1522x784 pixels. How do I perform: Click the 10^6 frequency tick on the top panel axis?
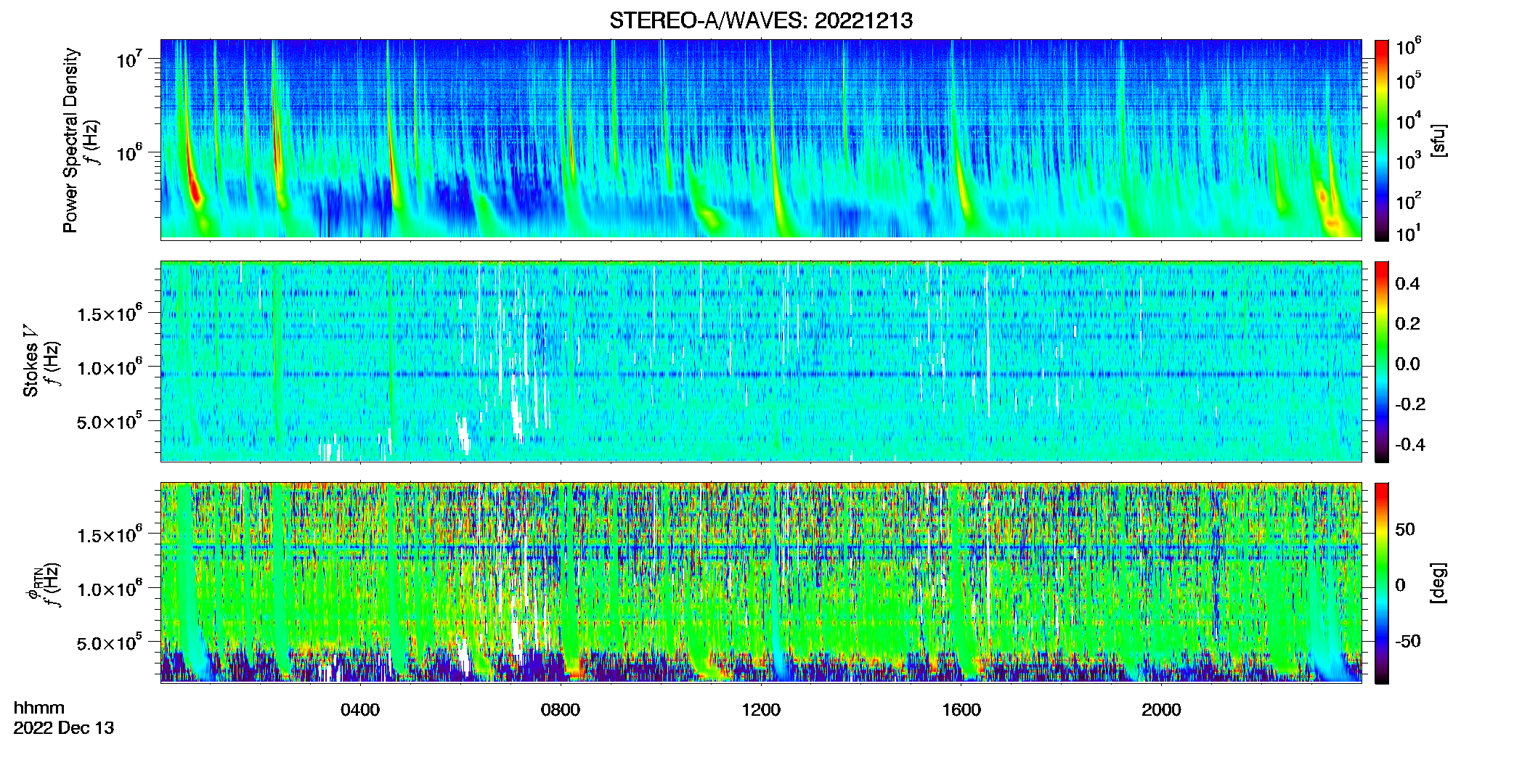[x=129, y=153]
